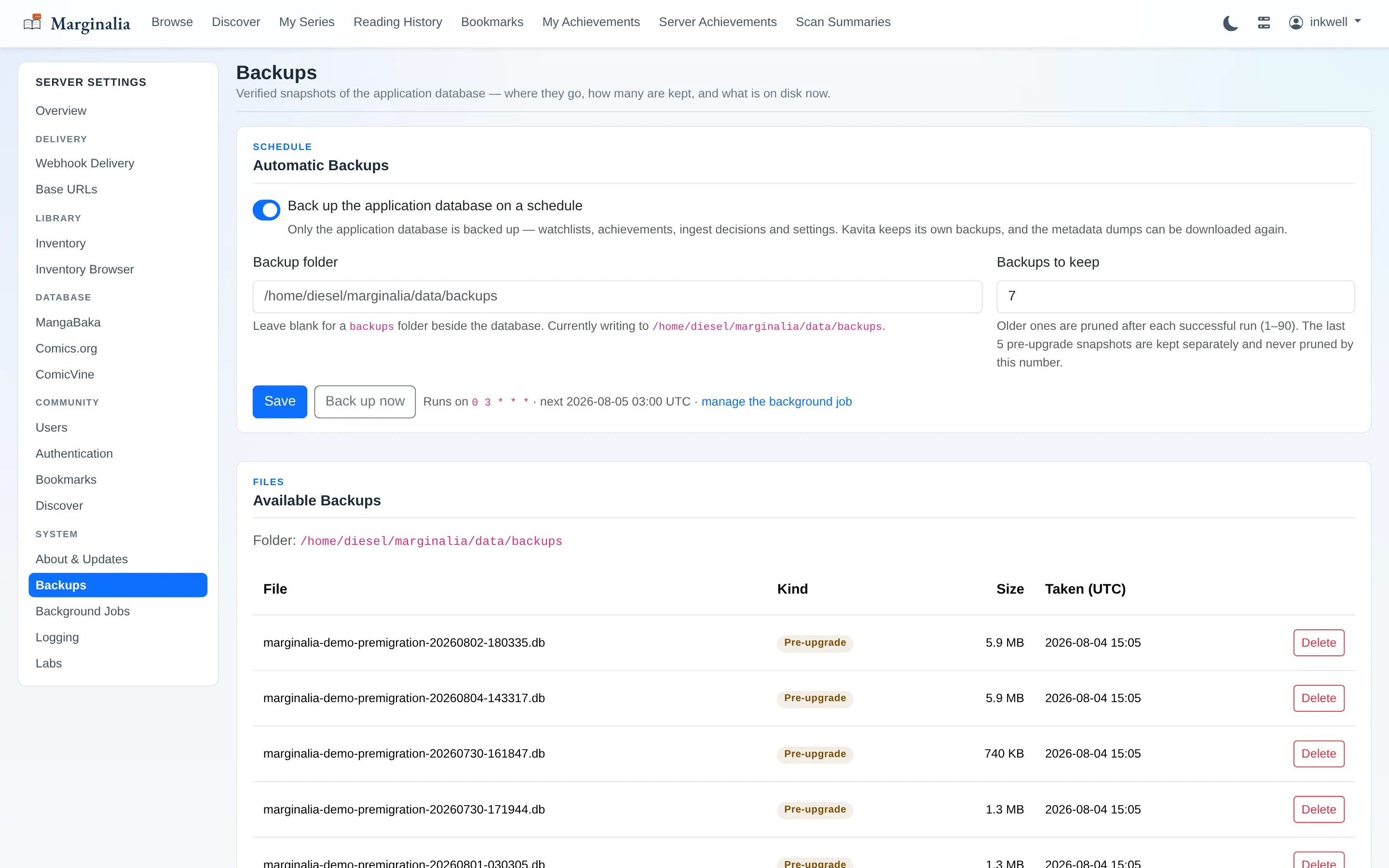This screenshot has height=868, width=1389.
Task: Click file name marginalia-demo-premigration-20260802-180335.db
Action: pos(404,642)
